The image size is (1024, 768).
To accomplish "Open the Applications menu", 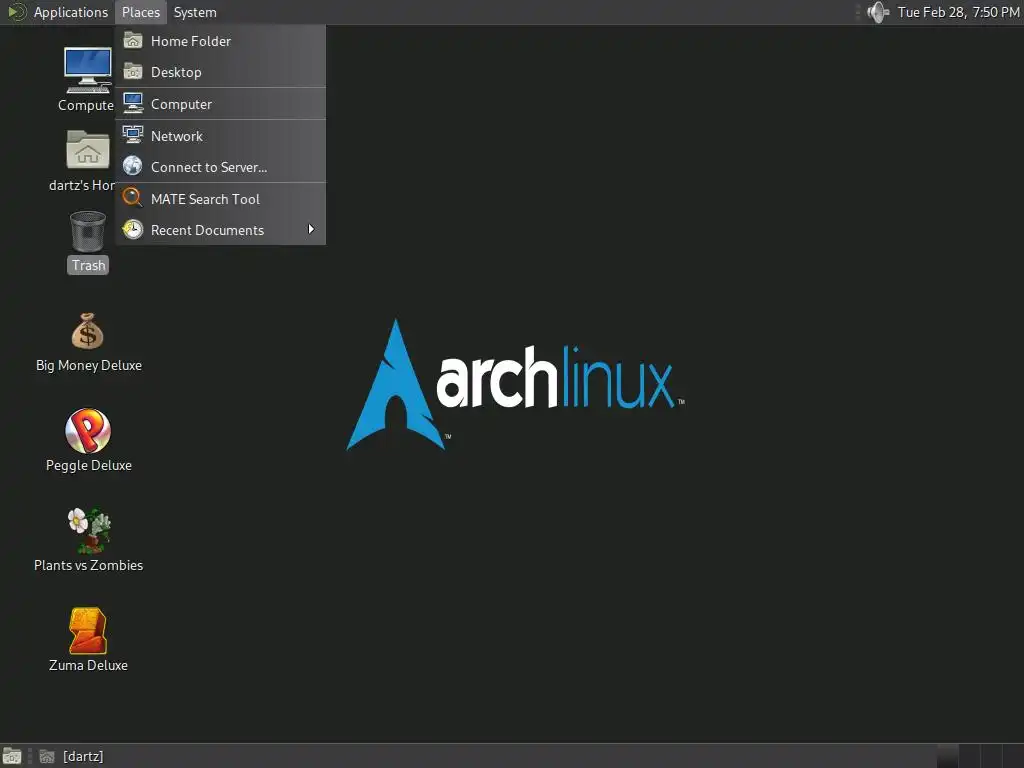I will click(71, 12).
